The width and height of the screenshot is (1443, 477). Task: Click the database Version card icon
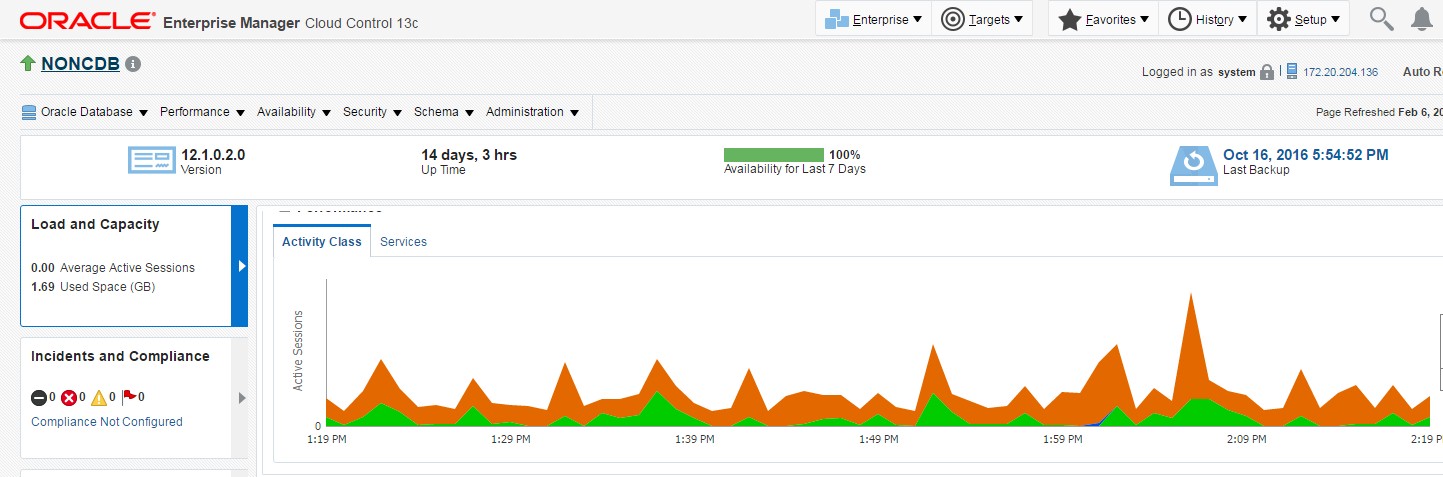[152, 161]
